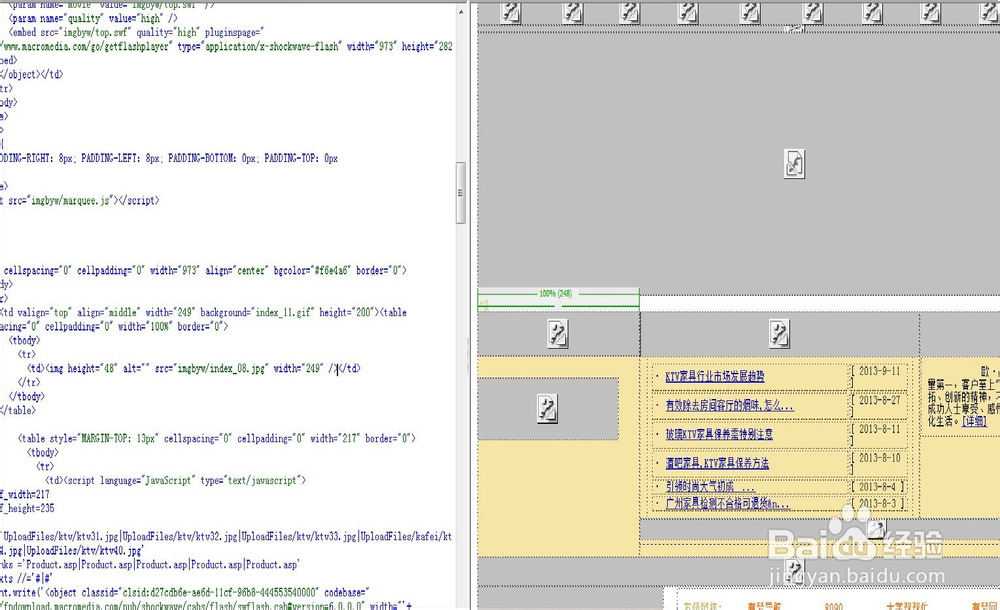Click the link 玻璃KTV家具保养需特别注意
Viewport: 1000px width, 610px height.
[719, 434]
